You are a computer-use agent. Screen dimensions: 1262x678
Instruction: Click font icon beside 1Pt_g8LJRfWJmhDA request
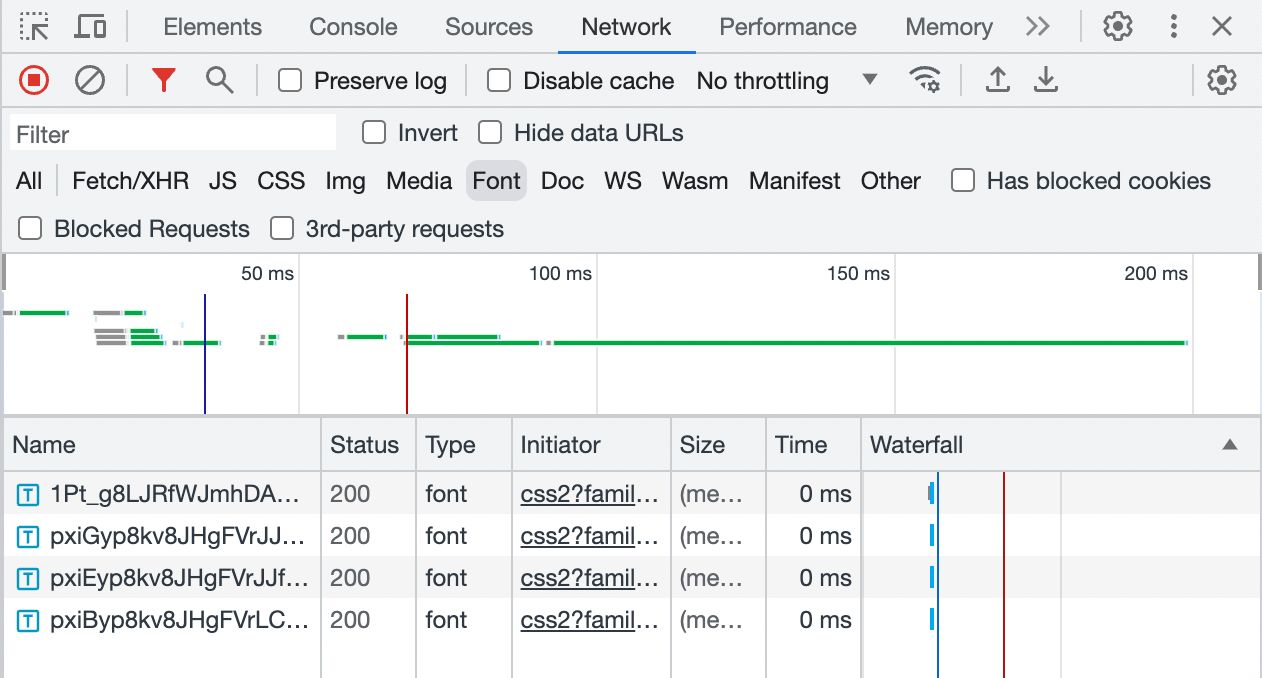click(x=28, y=494)
